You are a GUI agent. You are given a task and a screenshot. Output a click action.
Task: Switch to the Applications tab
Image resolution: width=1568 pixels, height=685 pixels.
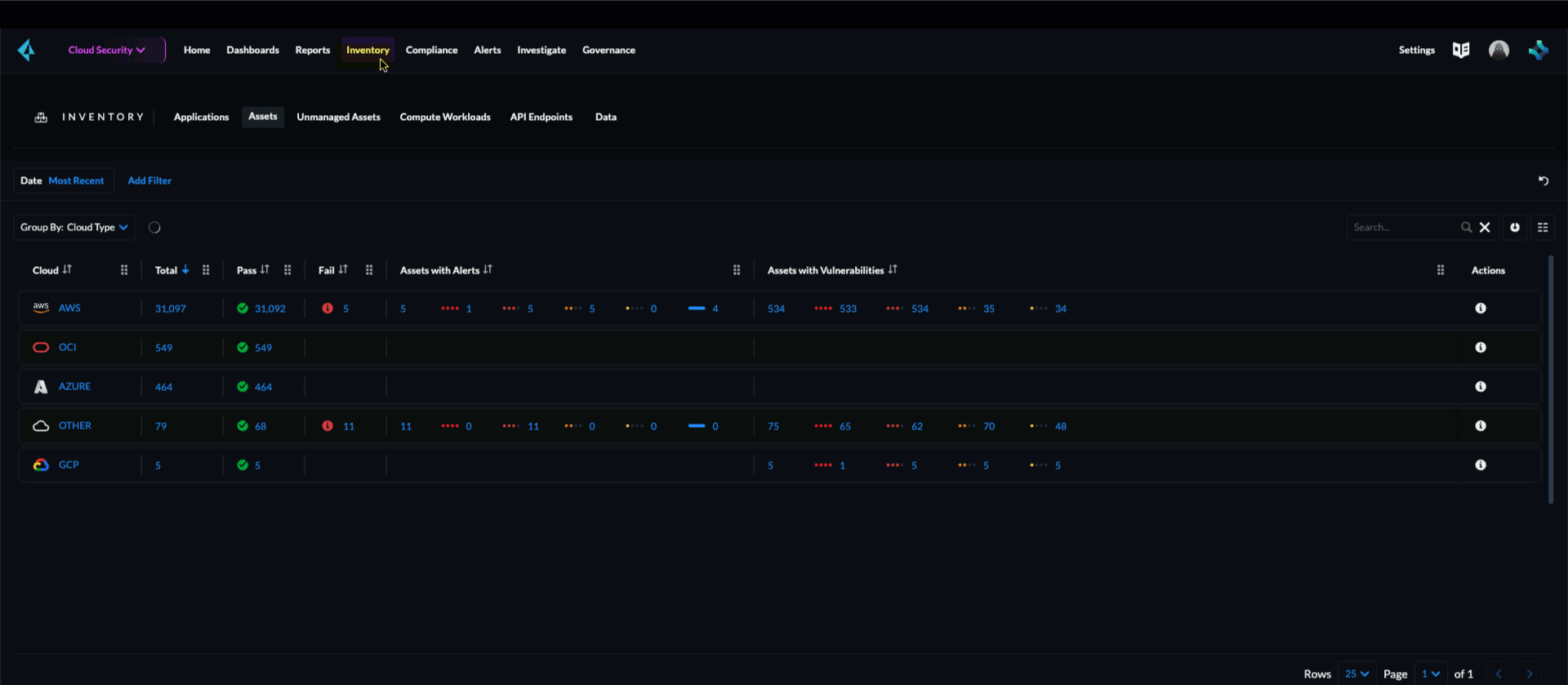201,117
